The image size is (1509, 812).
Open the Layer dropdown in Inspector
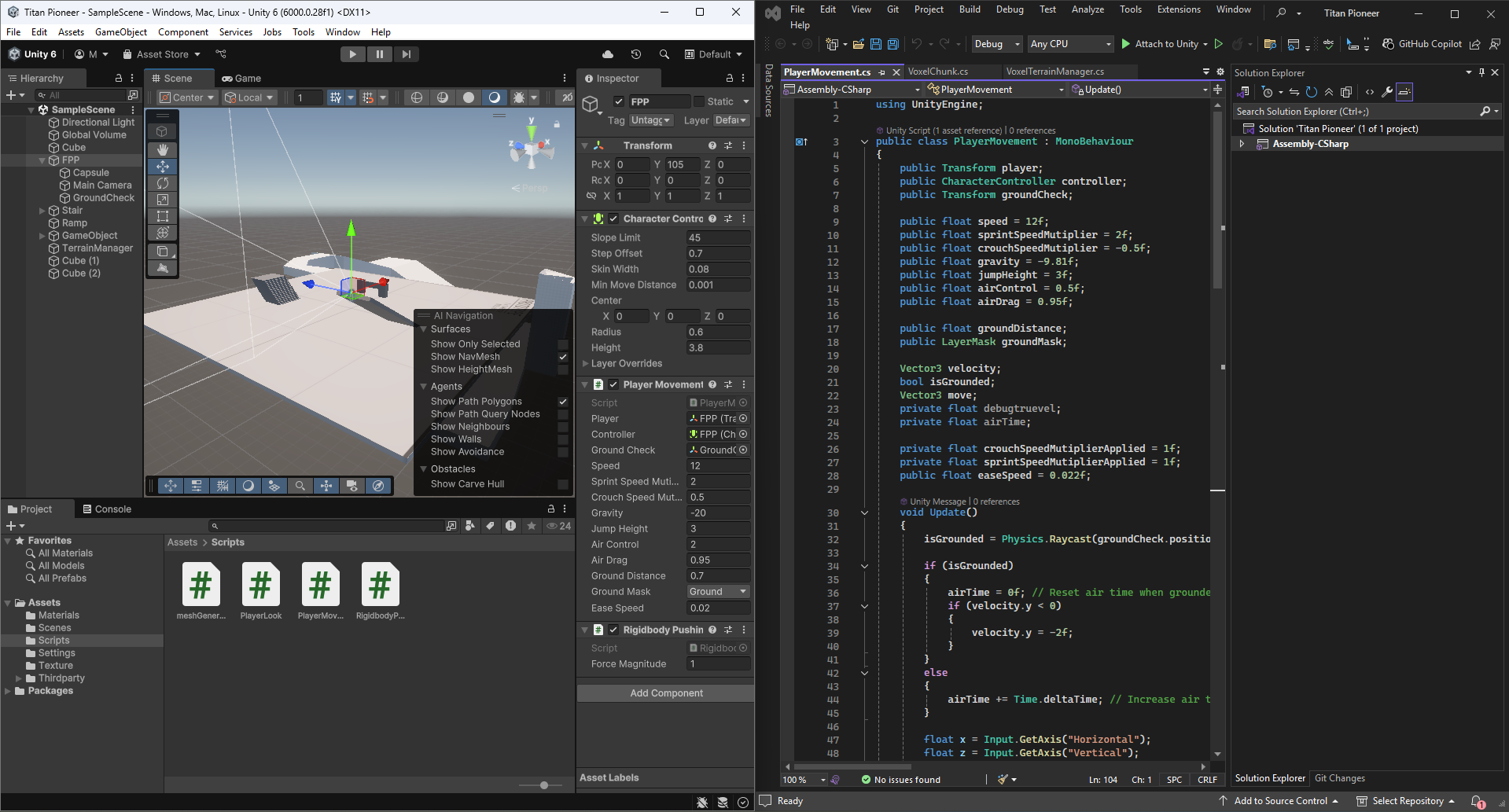pos(731,120)
